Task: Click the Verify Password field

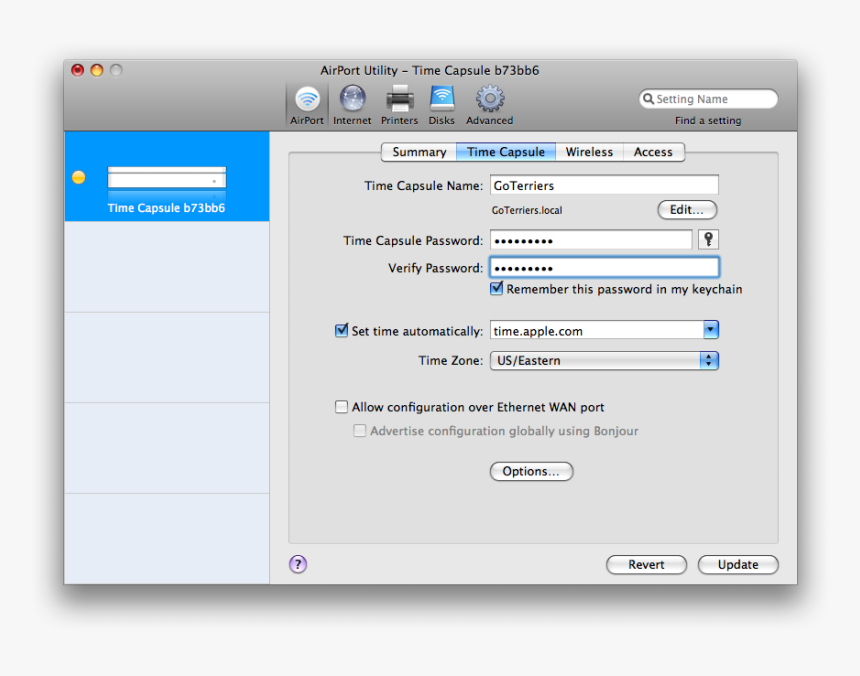Action: 604,268
